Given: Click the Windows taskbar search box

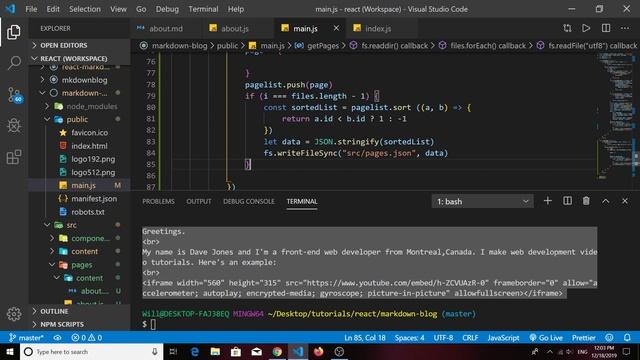Looking at the screenshot, I should click(x=91, y=352).
